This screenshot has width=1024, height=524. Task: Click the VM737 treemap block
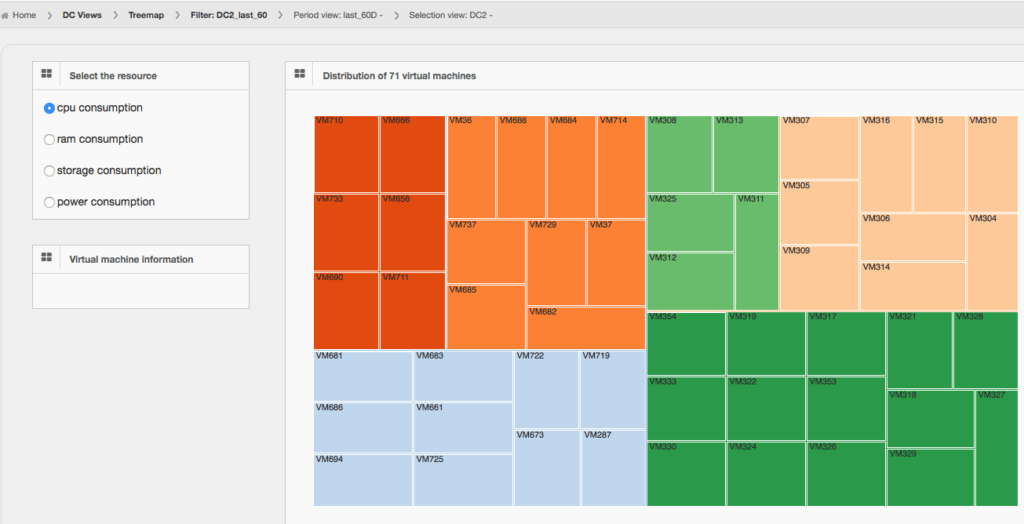tap(487, 252)
